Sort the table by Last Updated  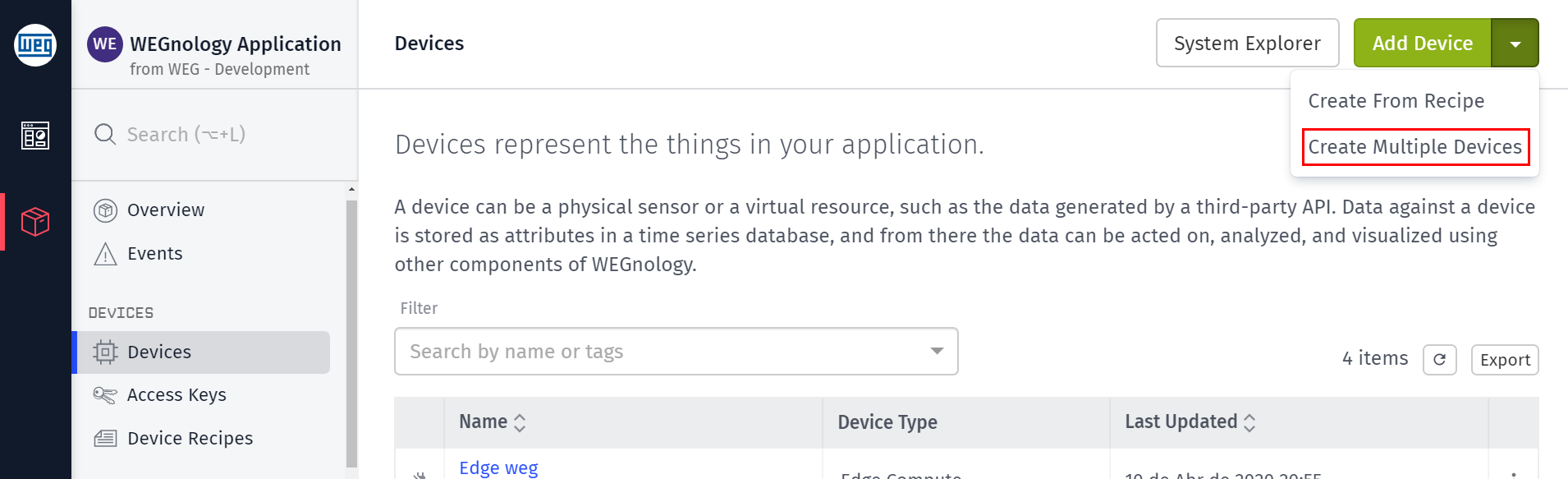pos(1190,422)
